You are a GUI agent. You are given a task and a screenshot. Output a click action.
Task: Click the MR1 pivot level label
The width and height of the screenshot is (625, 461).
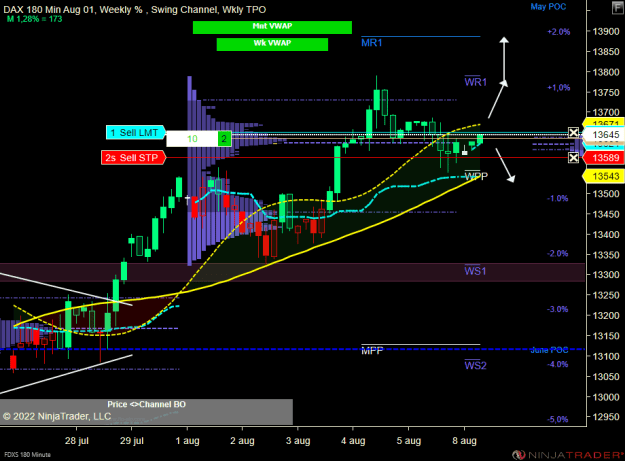tap(371, 43)
